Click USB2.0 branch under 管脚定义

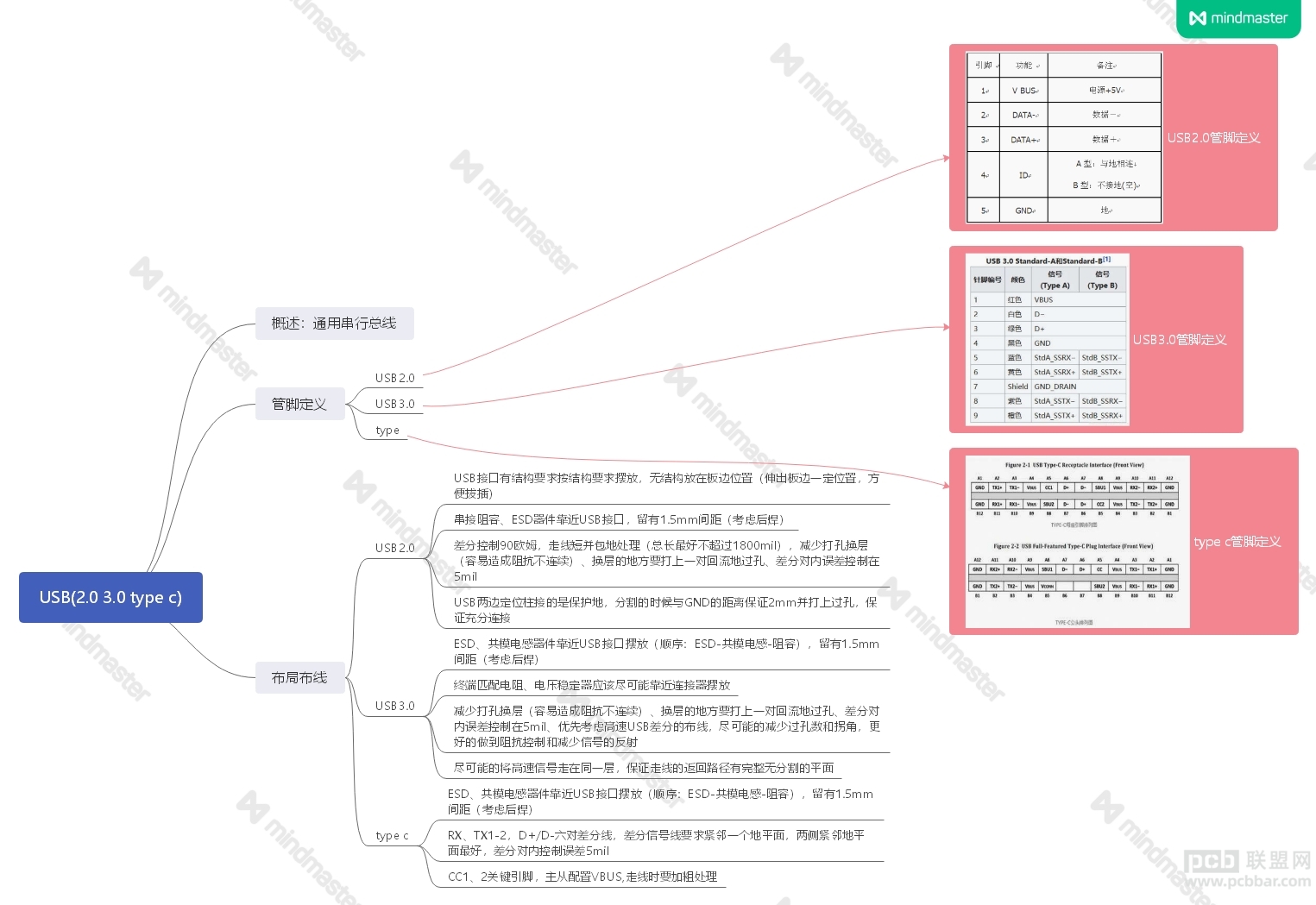coord(394,378)
